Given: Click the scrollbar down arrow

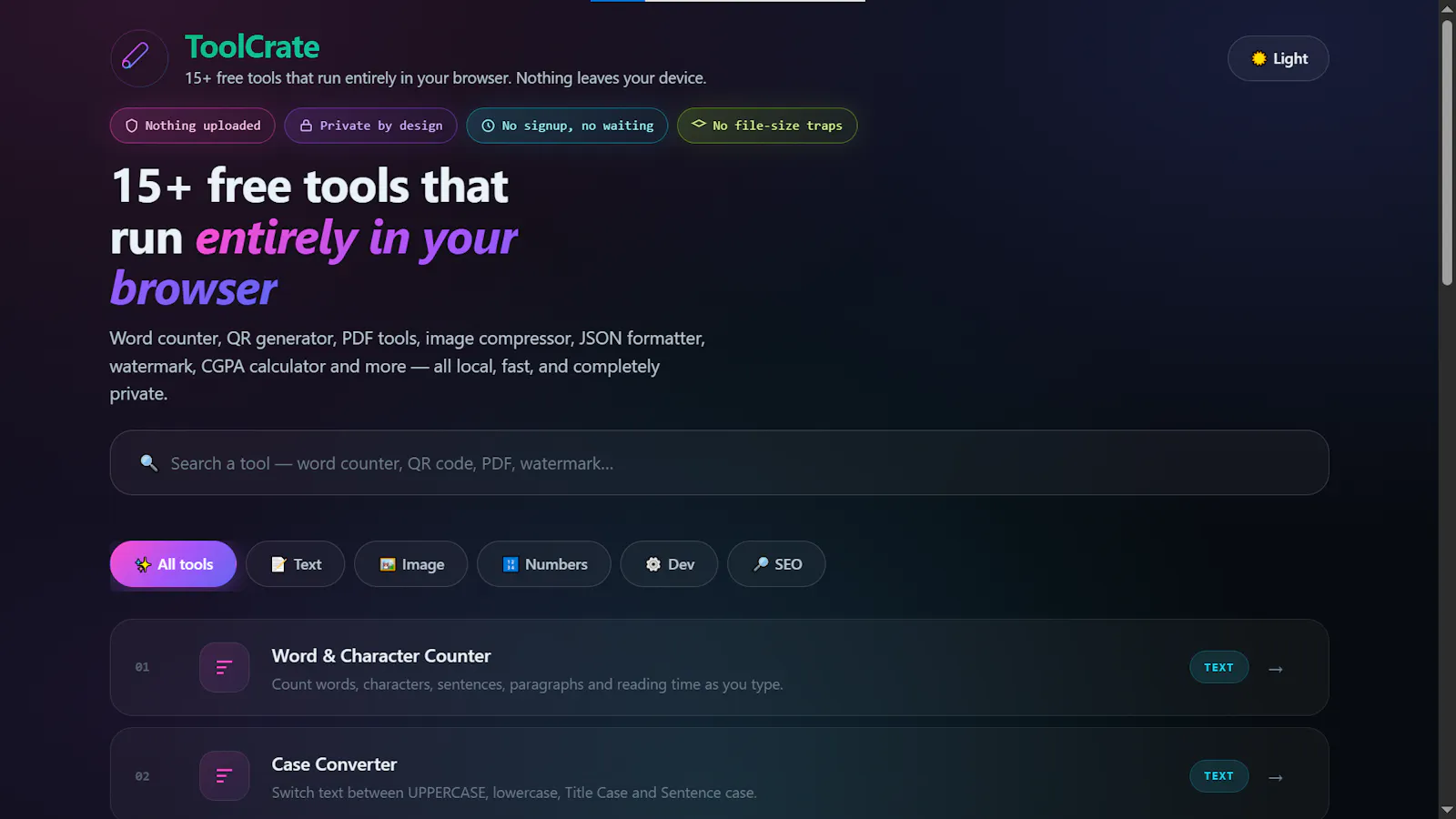Looking at the screenshot, I should (x=1447, y=809).
